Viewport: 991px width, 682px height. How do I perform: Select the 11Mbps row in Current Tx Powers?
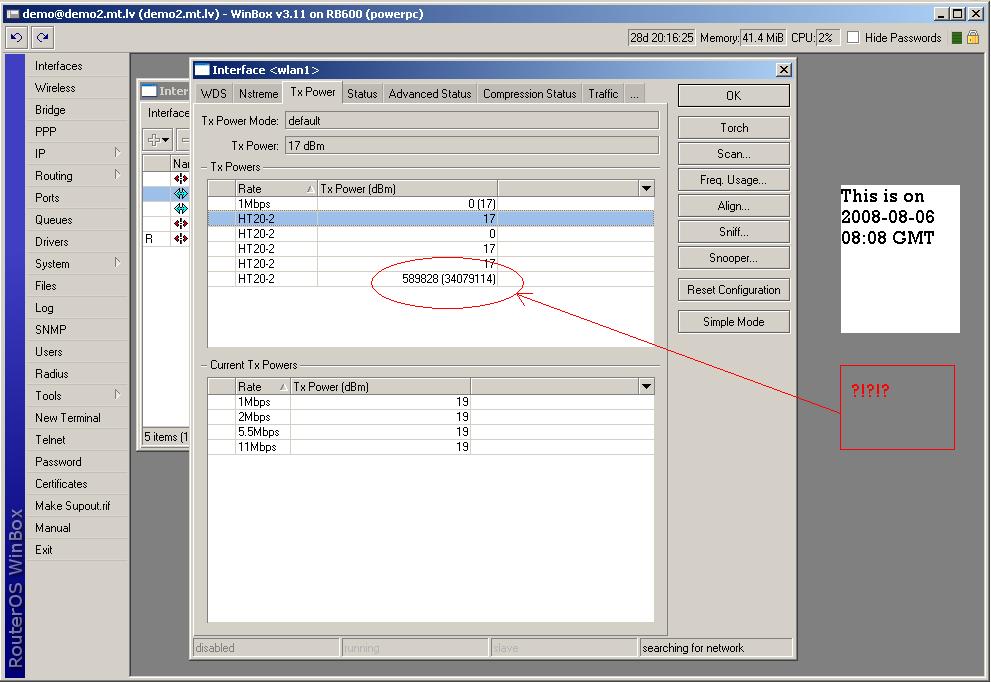(430, 447)
